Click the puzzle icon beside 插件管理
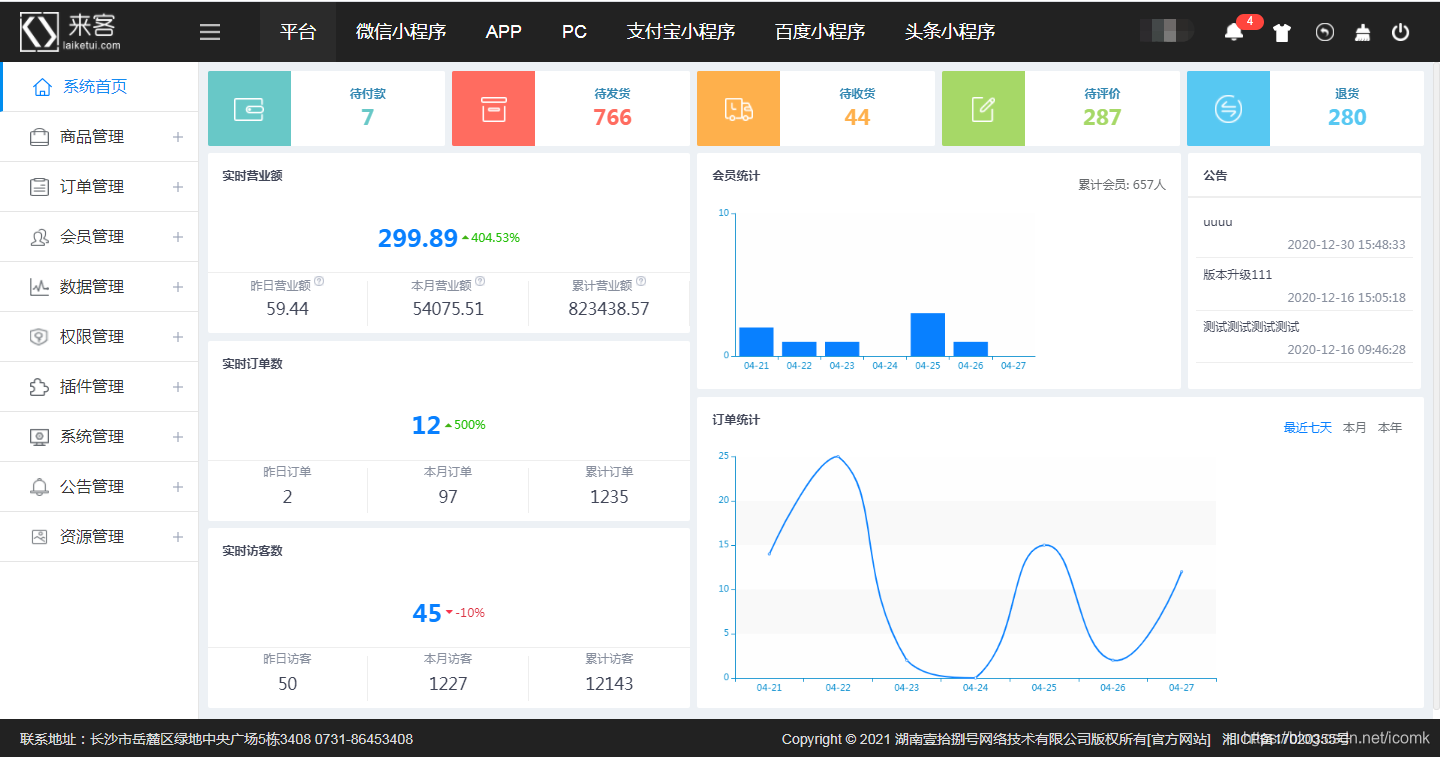Image resolution: width=1440 pixels, height=757 pixels. pos(39,387)
